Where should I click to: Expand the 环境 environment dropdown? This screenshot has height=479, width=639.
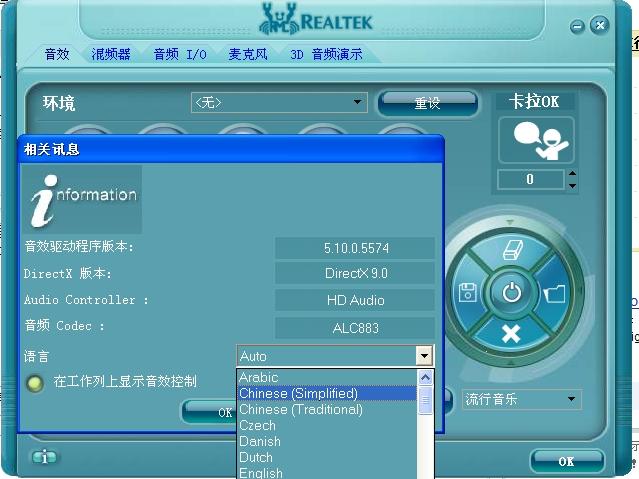pos(357,102)
